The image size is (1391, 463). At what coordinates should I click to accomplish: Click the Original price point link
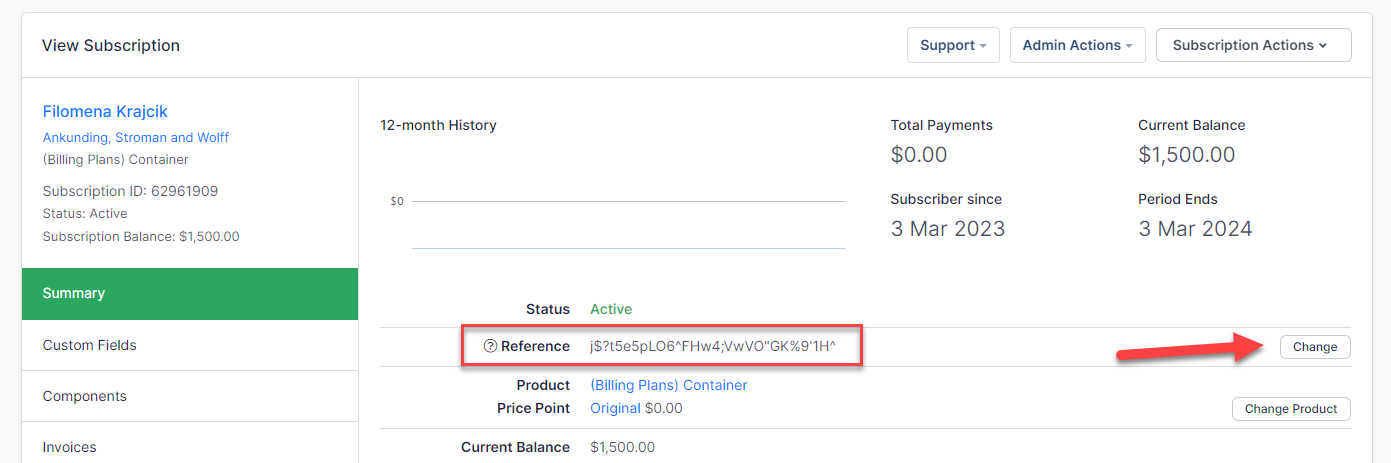(615, 408)
